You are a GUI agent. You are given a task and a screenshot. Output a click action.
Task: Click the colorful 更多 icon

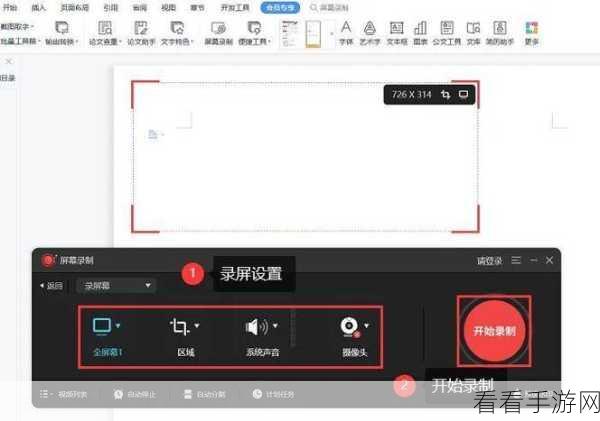(x=532, y=28)
